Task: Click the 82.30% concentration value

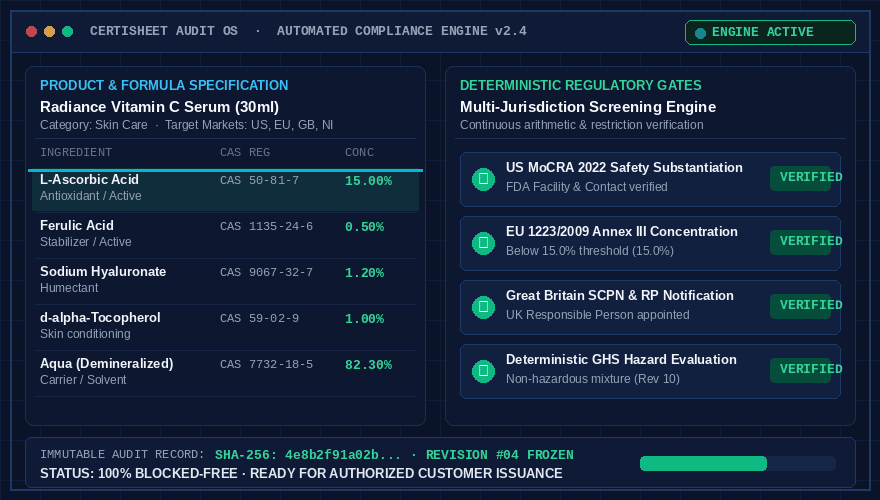Action: click(368, 365)
